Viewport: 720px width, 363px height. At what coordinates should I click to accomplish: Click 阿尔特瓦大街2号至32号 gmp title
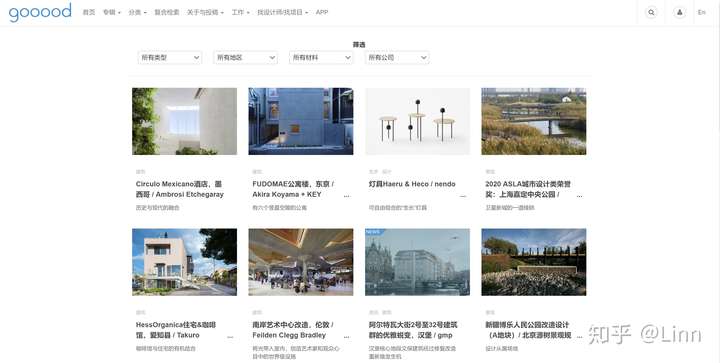(x=413, y=330)
